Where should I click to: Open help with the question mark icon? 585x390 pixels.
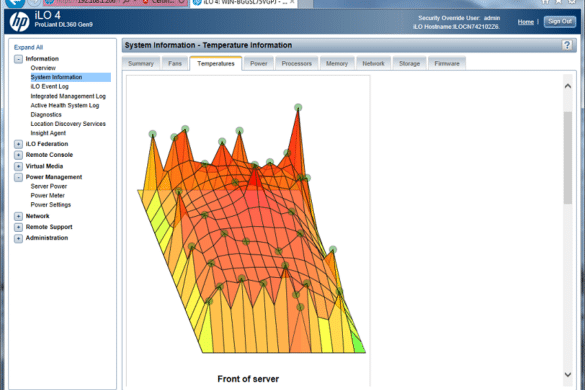[567, 45]
